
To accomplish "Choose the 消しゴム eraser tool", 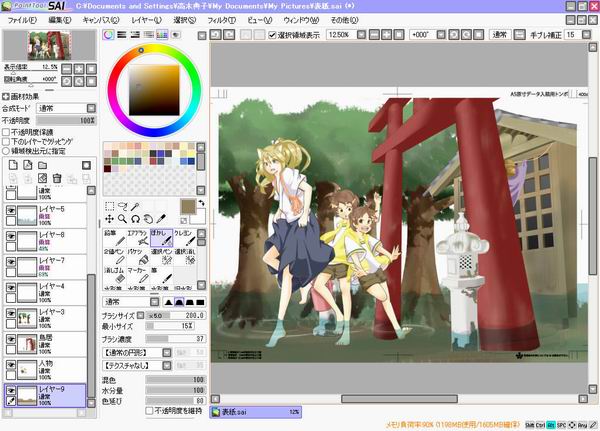I will 115,275.
